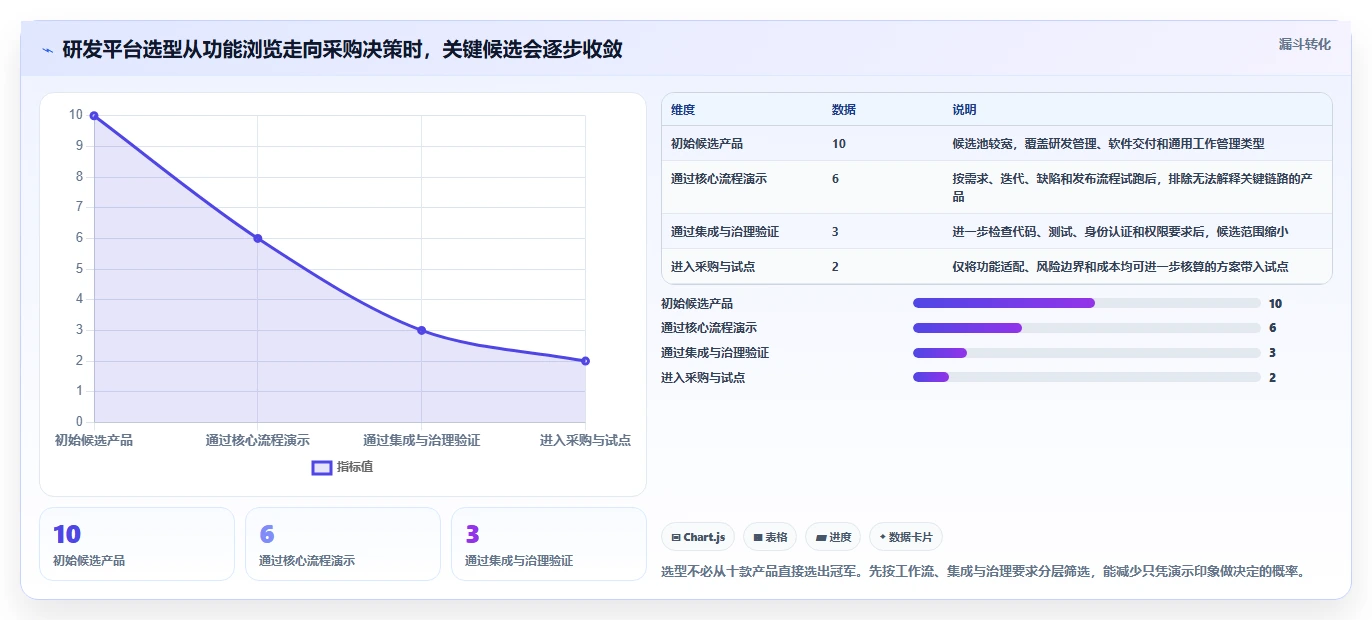
Task: Click the 表格 chip
Action: 770,537
